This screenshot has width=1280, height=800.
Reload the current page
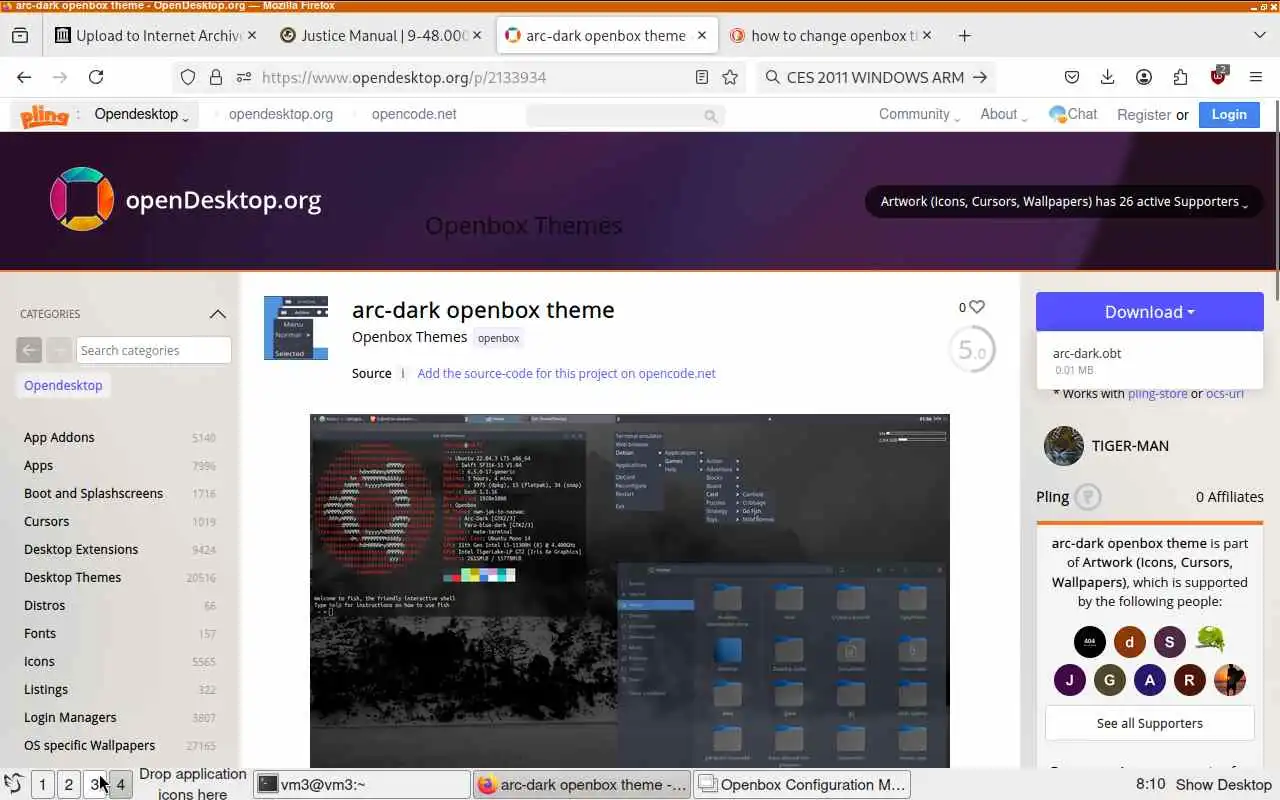pos(96,77)
